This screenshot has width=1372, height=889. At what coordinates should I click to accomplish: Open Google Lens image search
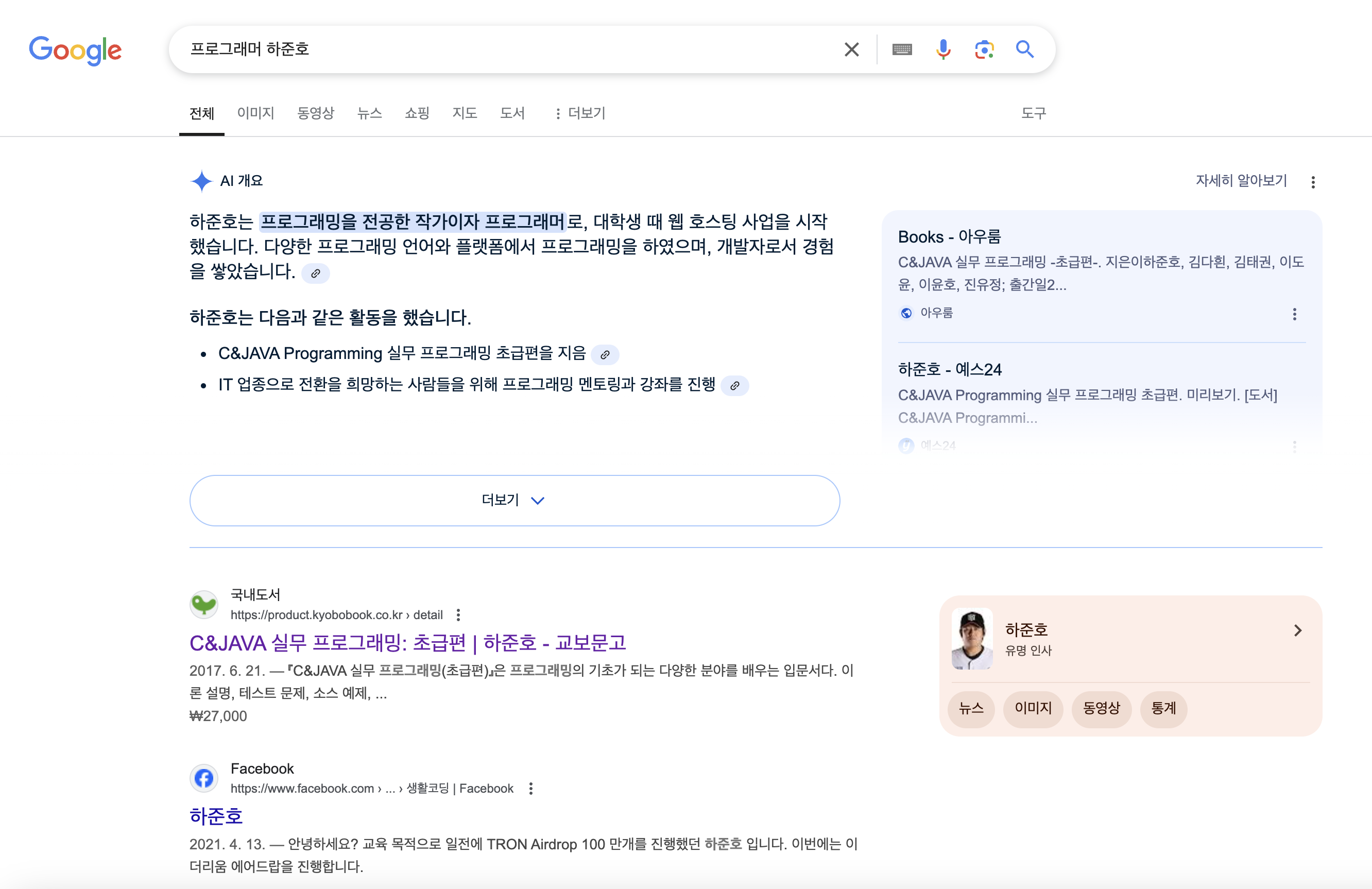click(x=984, y=49)
